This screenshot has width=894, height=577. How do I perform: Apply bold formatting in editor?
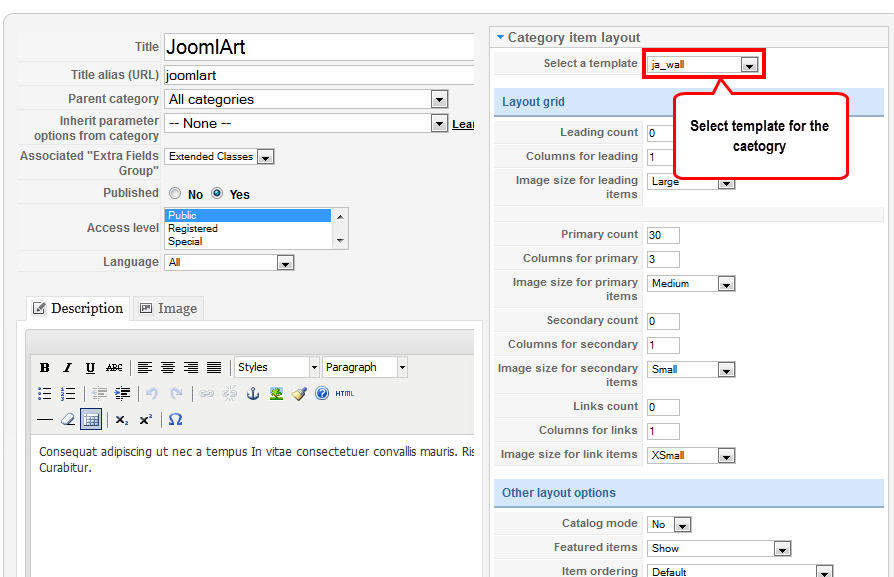click(x=44, y=368)
